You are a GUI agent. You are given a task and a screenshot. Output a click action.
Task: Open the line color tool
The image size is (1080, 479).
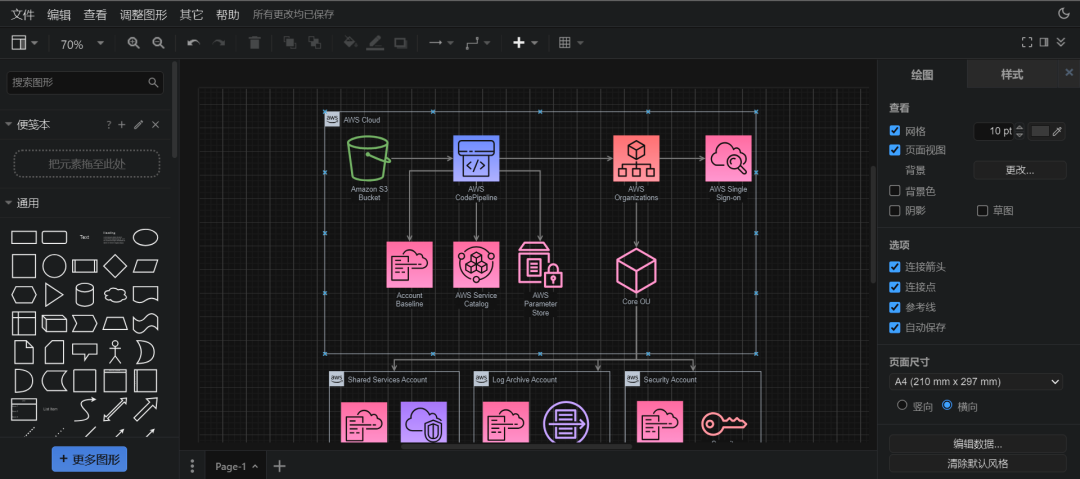(375, 43)
